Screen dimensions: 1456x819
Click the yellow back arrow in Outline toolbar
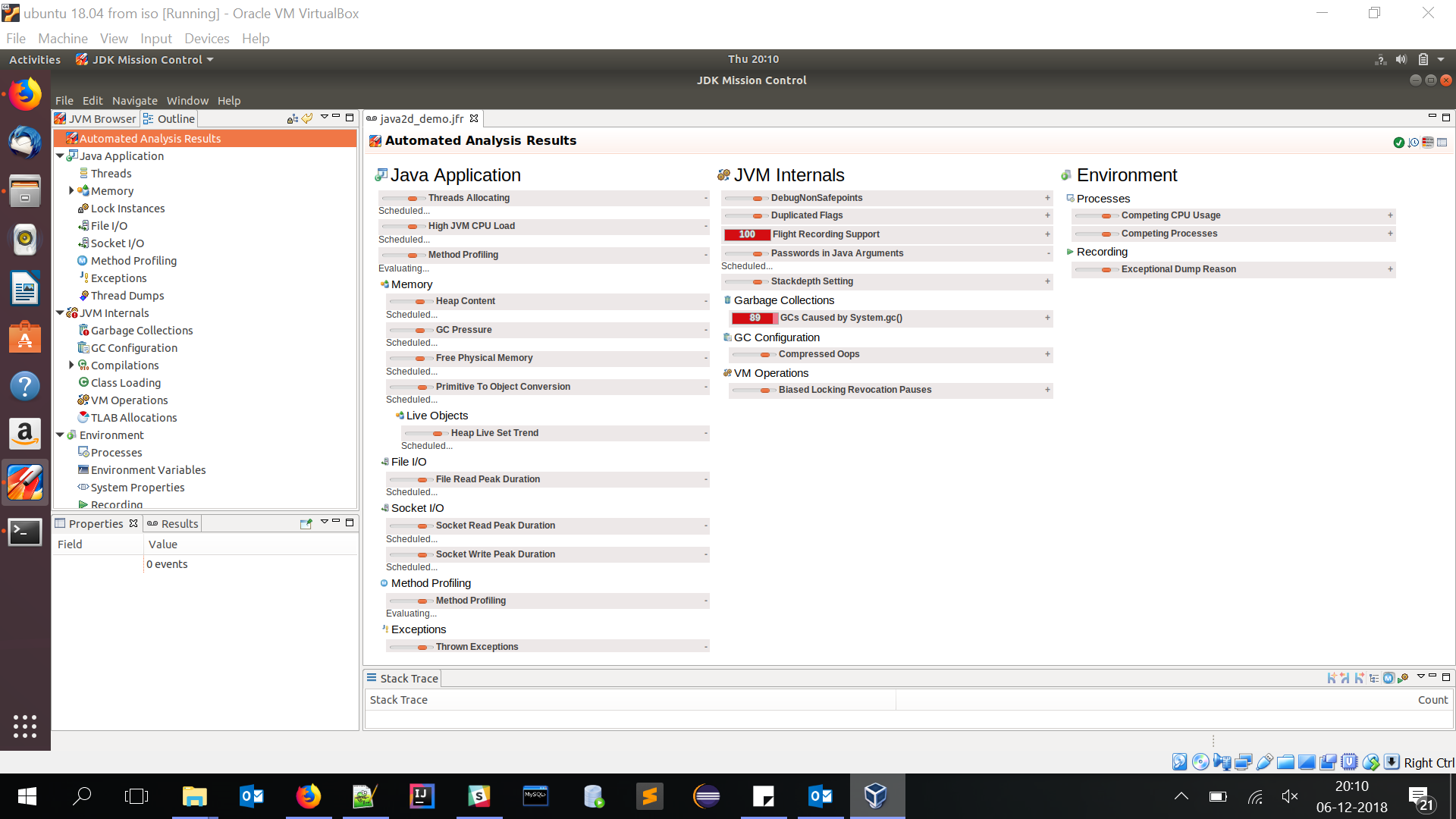point(307,118)
